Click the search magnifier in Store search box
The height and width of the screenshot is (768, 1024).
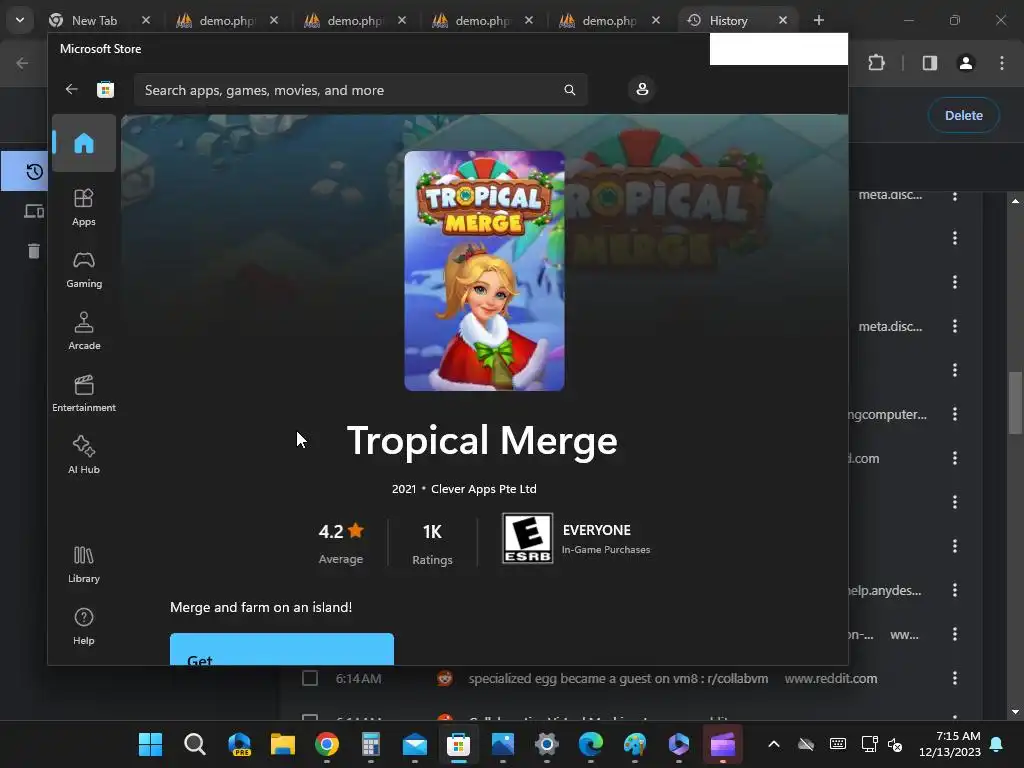pyautogui.click(x=569, y=90)
